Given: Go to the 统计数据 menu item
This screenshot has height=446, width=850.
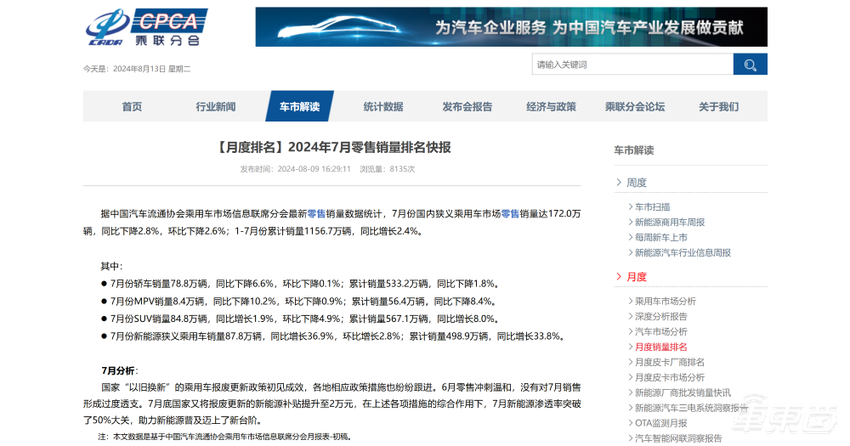Looking at the screenshot, I should click(383, 107).
